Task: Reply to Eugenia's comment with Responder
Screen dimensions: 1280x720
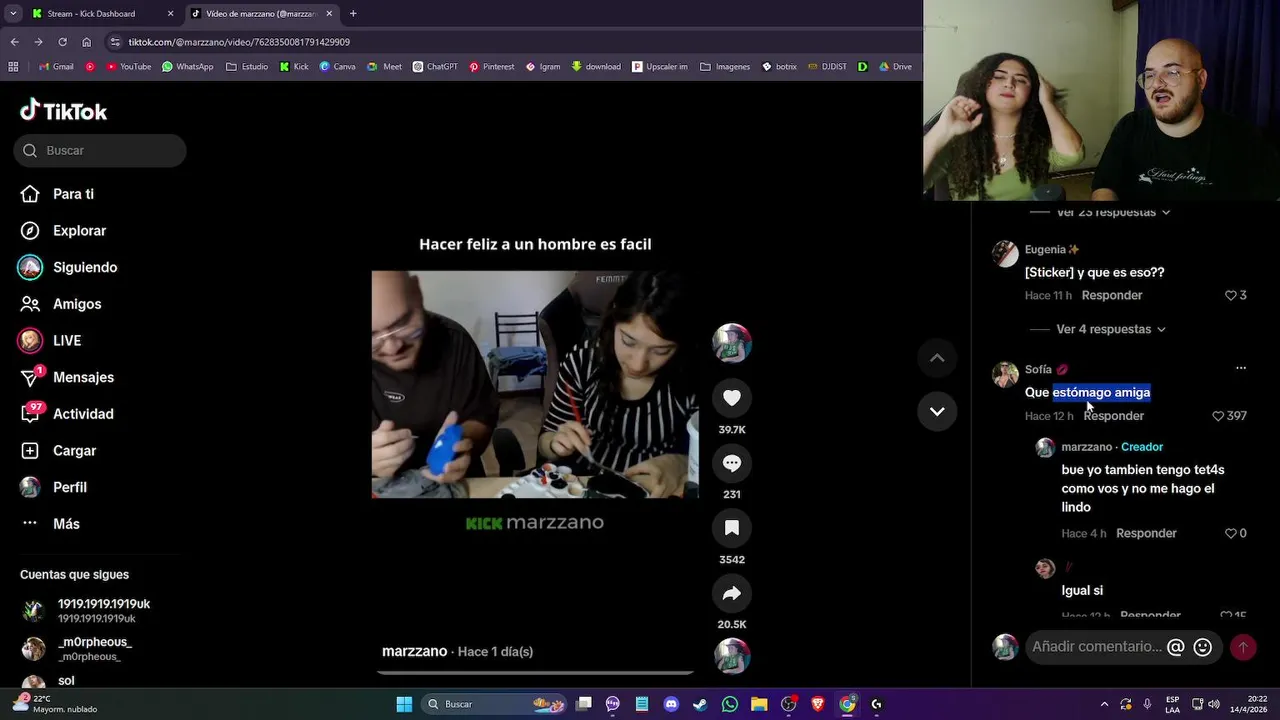Action: click(x=1112, y=295)
